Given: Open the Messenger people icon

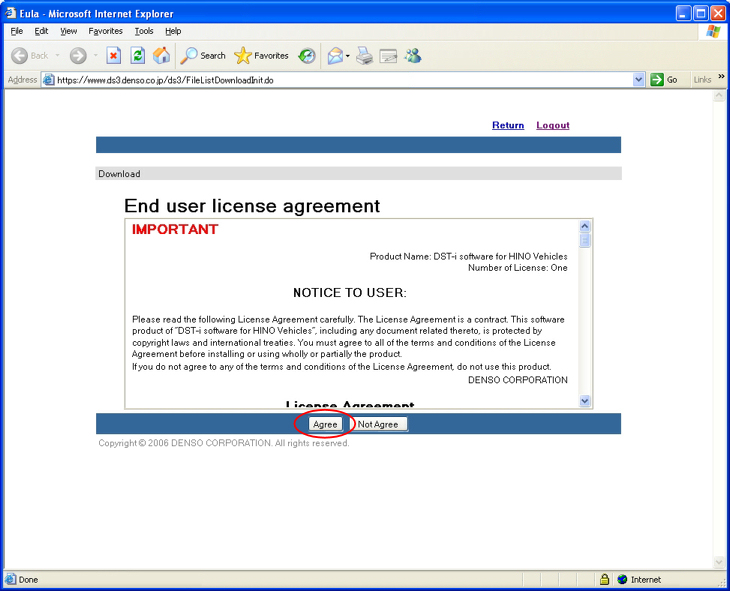Looking at the screenshot, I should coord(412,56).
